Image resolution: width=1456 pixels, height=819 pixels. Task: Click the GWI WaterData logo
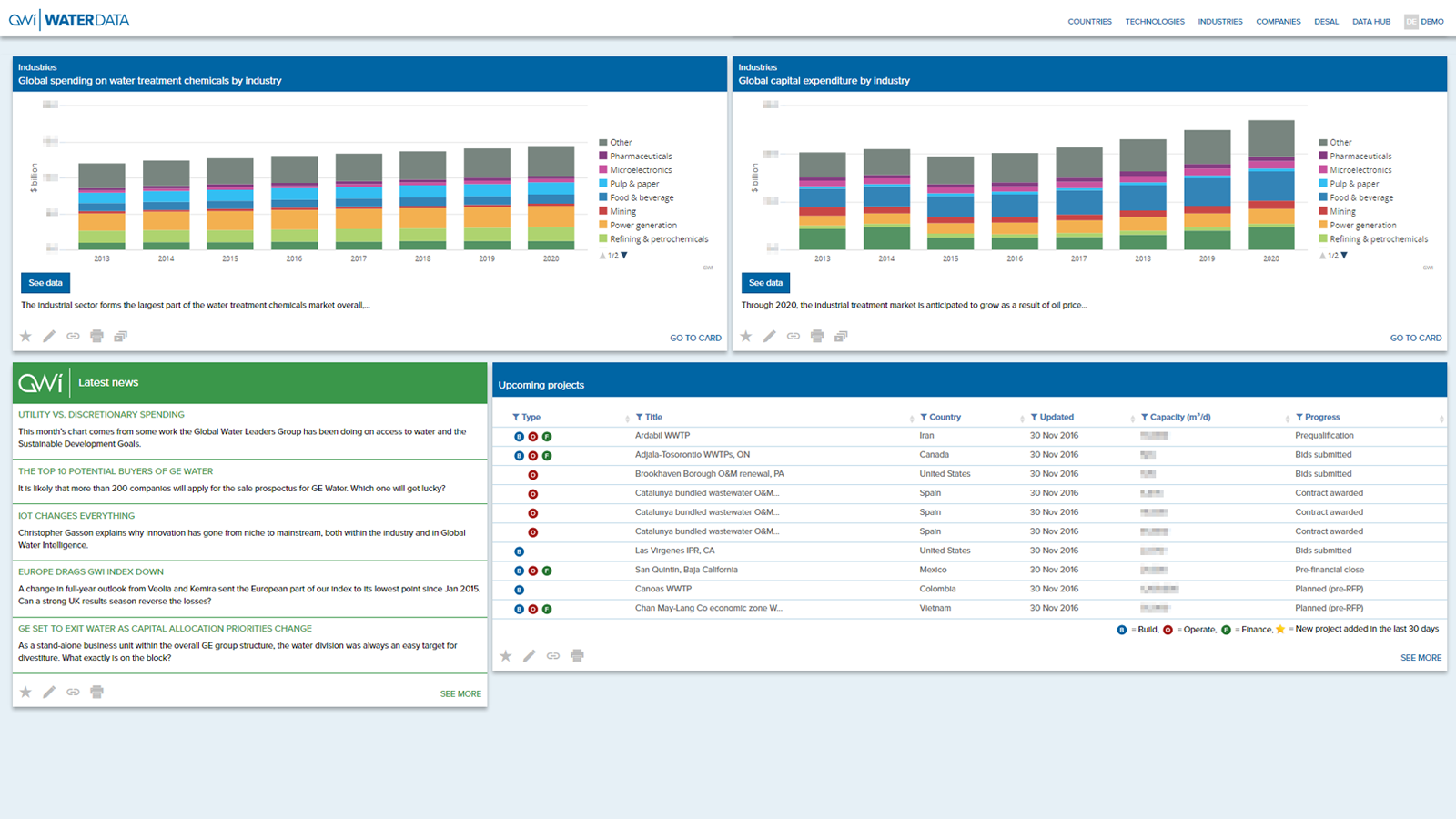coord(69,20)
